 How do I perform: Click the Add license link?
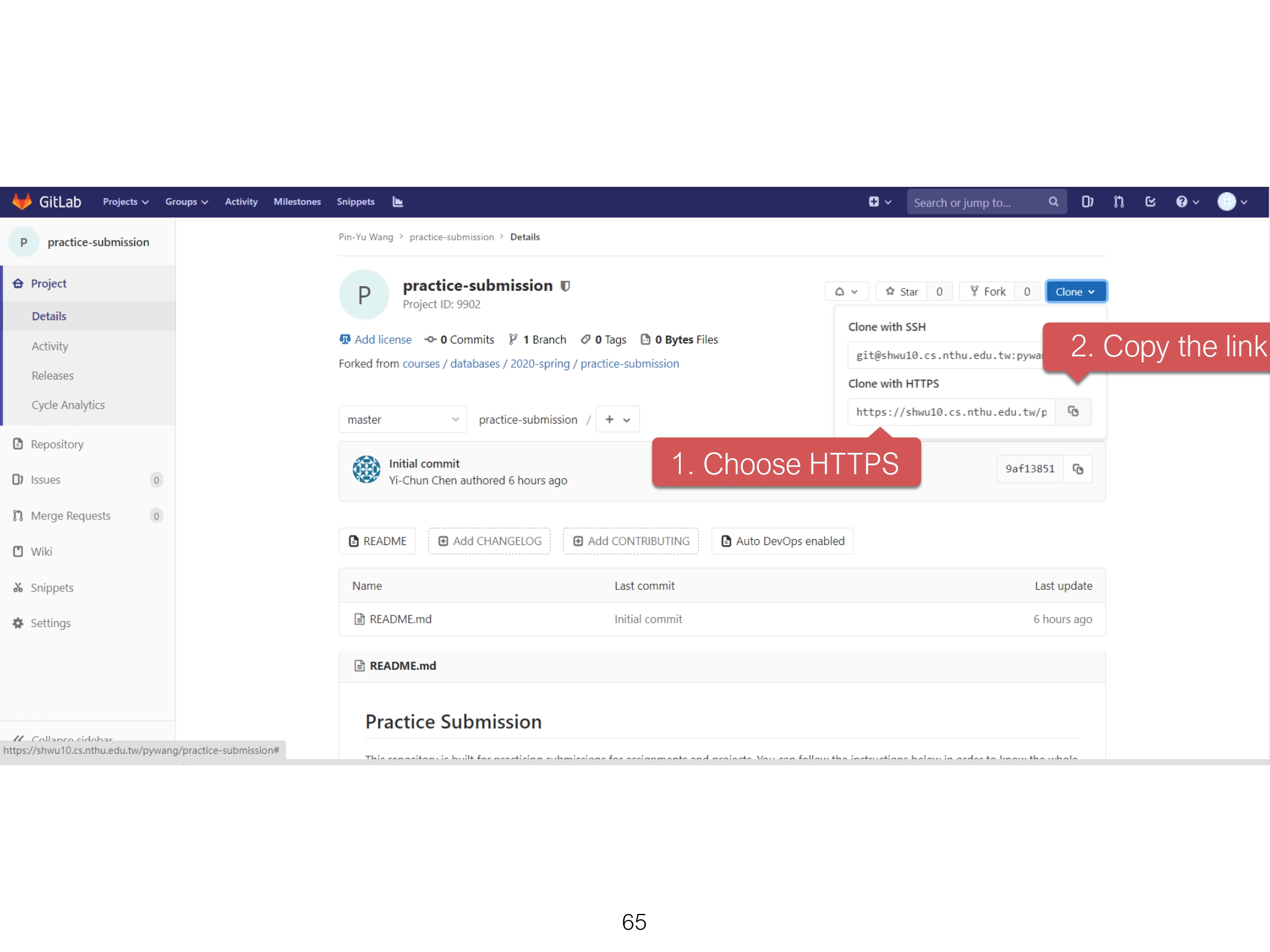383,340
